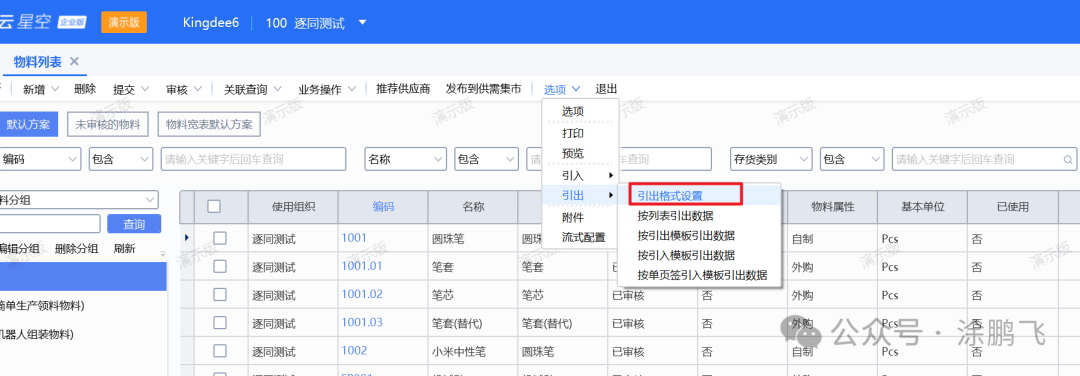Expand 引入 submenu arrow
1080x376 pixels.
coord(610,176)
